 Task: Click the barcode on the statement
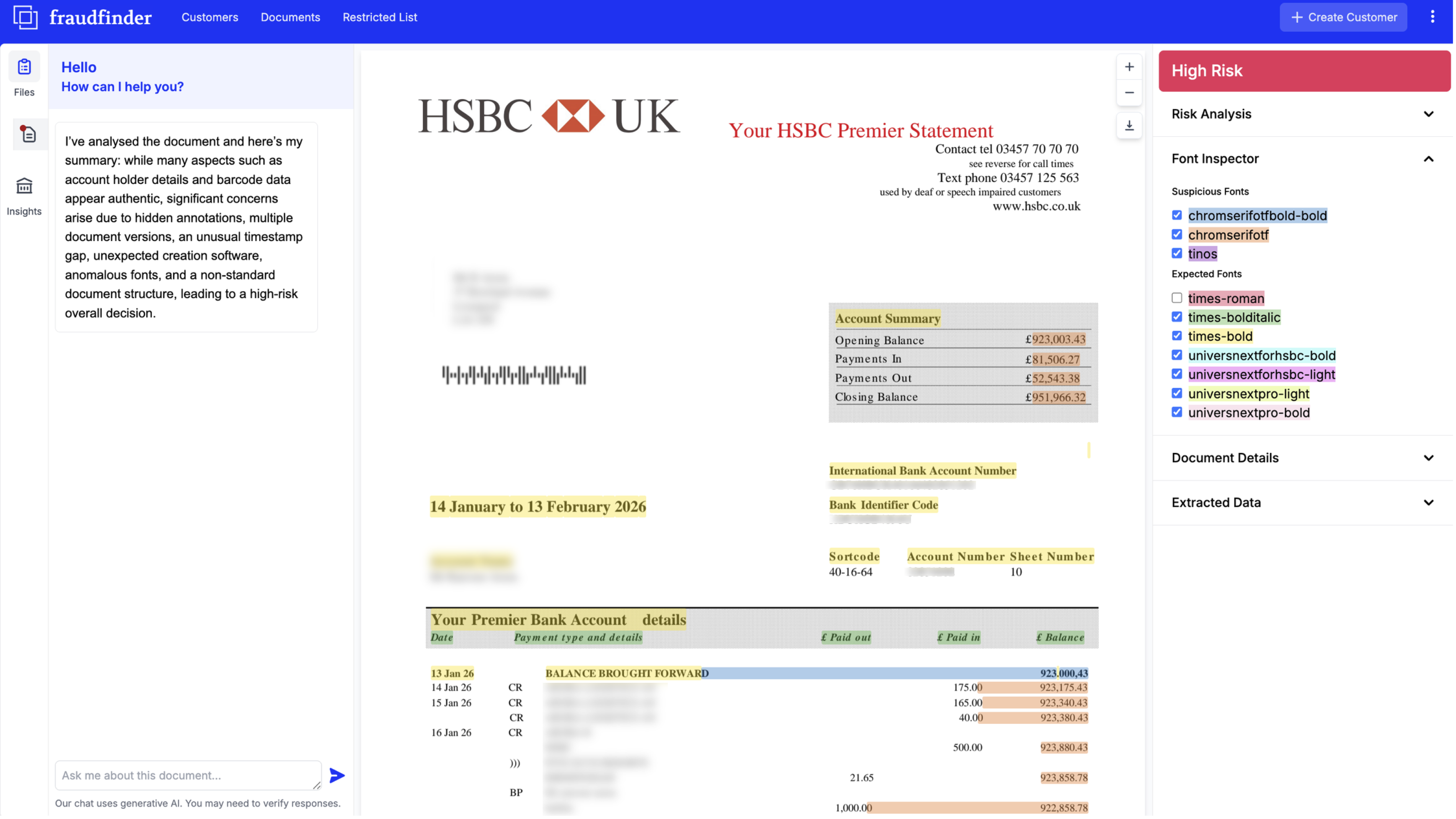point(514,375)
